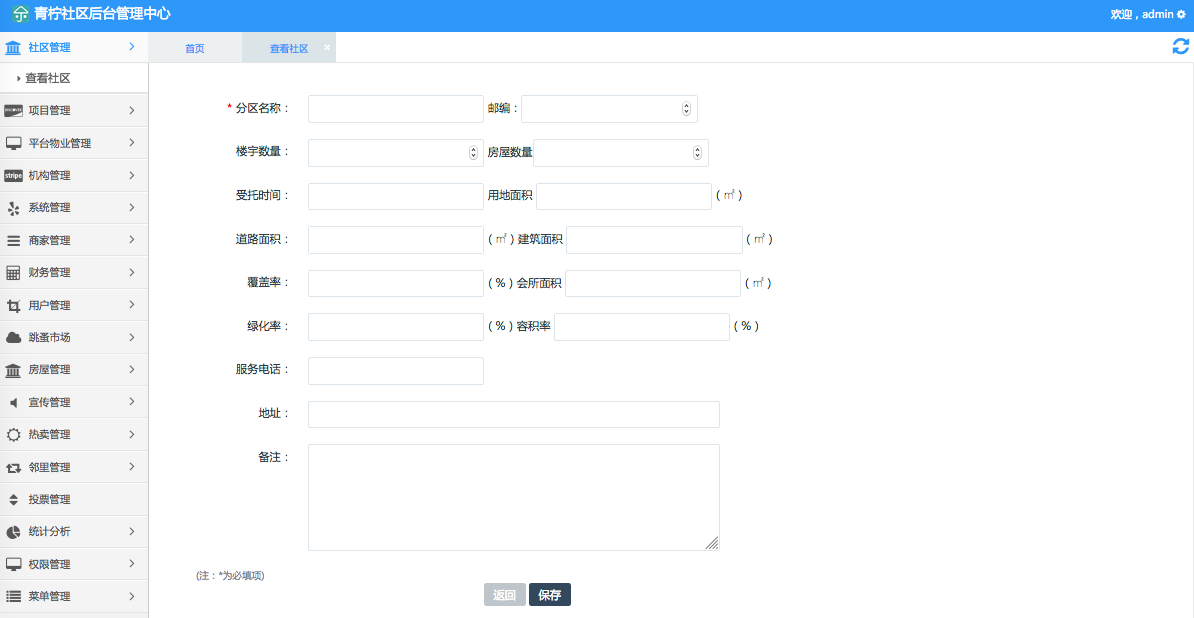Viewport: 1194px width, 618px height.
Task: Expand 菜单管理 chevron
Action: pos(132,596)
